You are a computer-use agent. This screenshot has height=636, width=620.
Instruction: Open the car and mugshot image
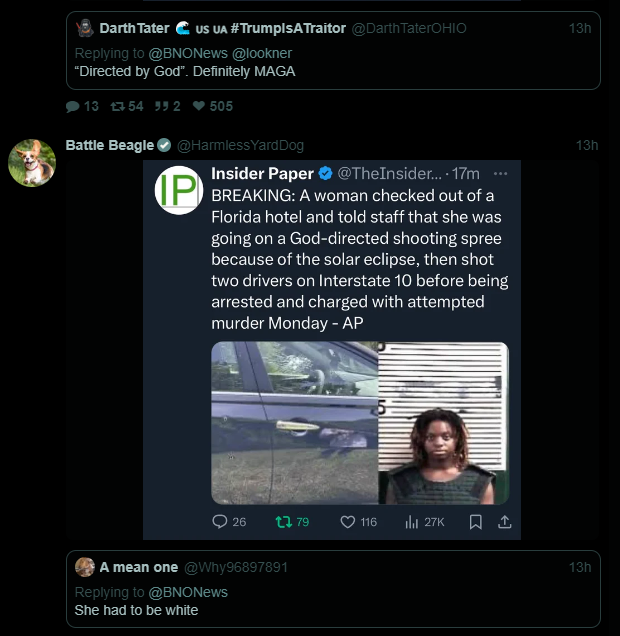click(x=360, y=423)
